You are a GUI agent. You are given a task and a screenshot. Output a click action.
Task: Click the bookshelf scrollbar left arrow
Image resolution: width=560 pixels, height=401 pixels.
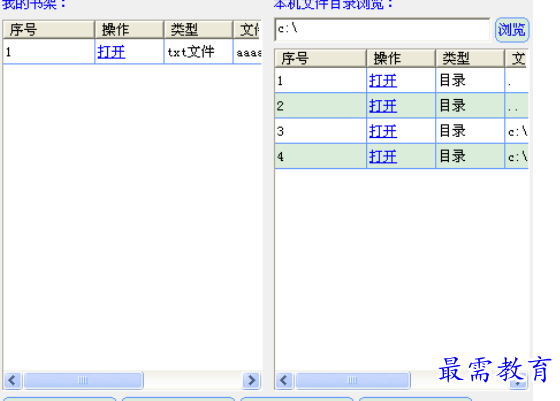(x=13, y=380)
